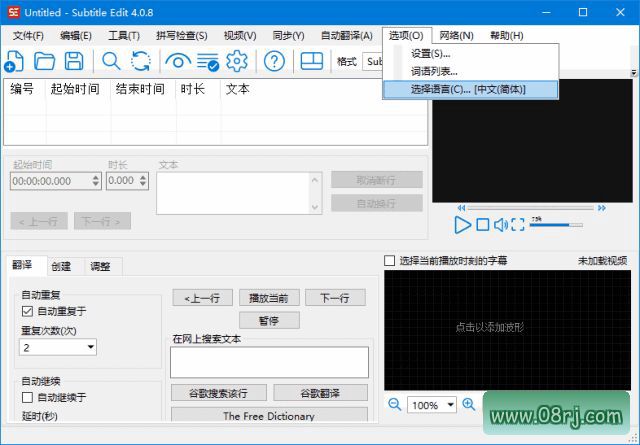Click the 下一行 button in translate panel
Screen dimensions: 640x445
(335, 298)
